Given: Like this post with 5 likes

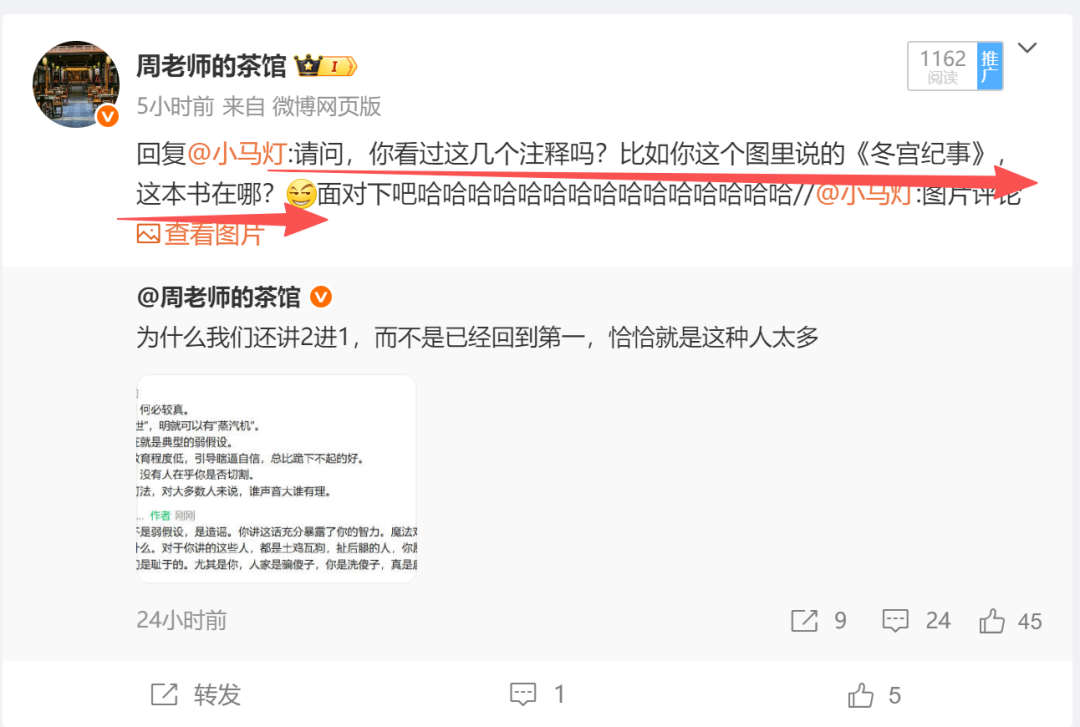Looking at the screenshot, I should click(x=861, y=695).
